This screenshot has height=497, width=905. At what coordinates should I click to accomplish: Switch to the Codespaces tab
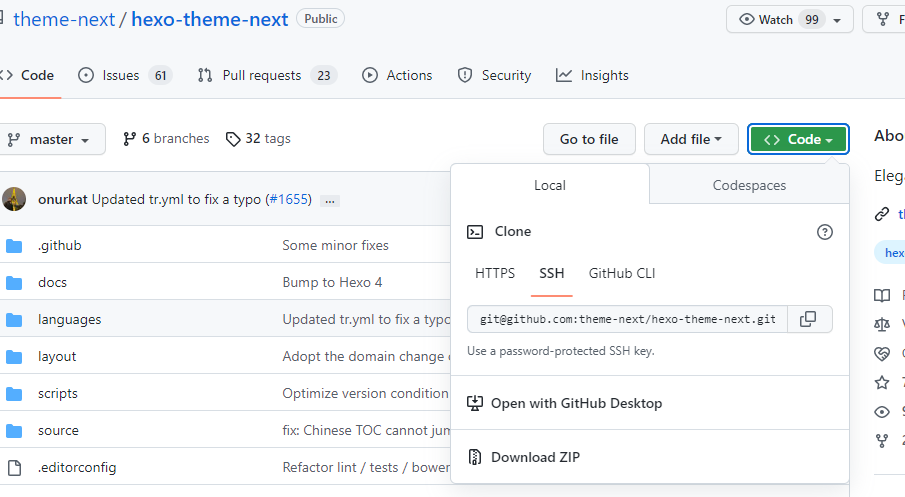(749, 185)
